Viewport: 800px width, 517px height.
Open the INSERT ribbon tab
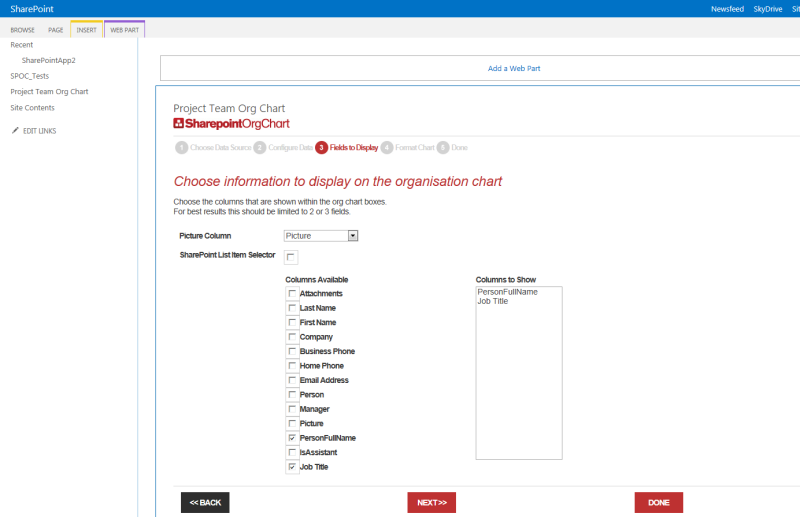click(86, 30)
